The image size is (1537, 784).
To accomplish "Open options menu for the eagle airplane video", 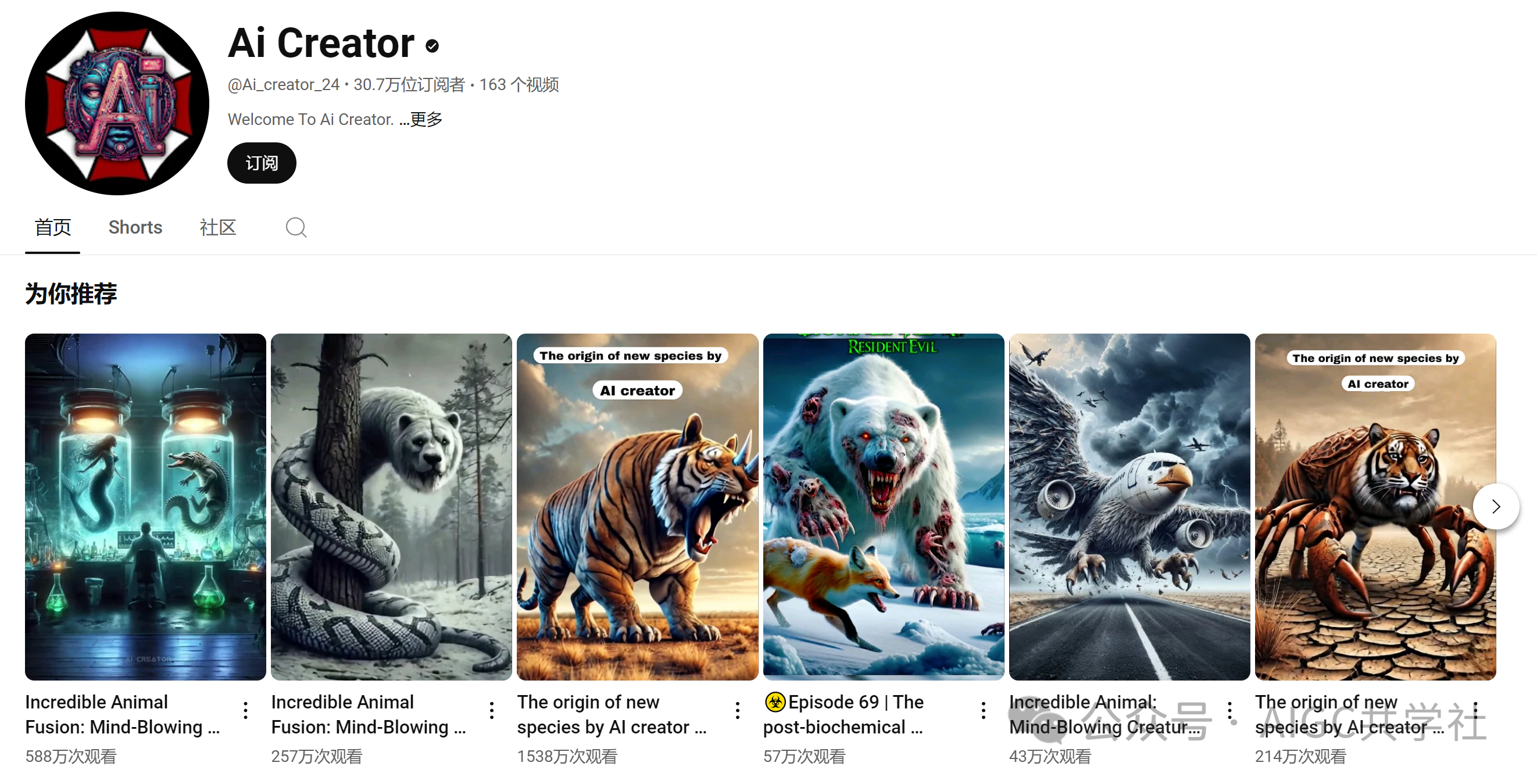I will coord(1229,710).
